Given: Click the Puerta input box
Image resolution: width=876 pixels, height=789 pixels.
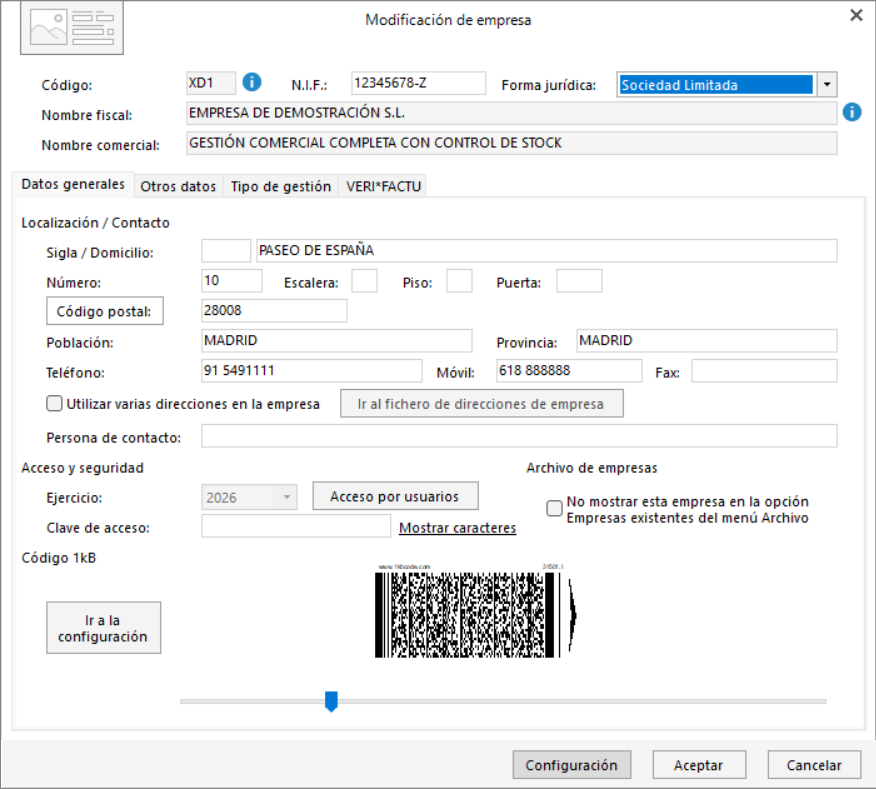Looking at the screenshot, I should [579, 281].
